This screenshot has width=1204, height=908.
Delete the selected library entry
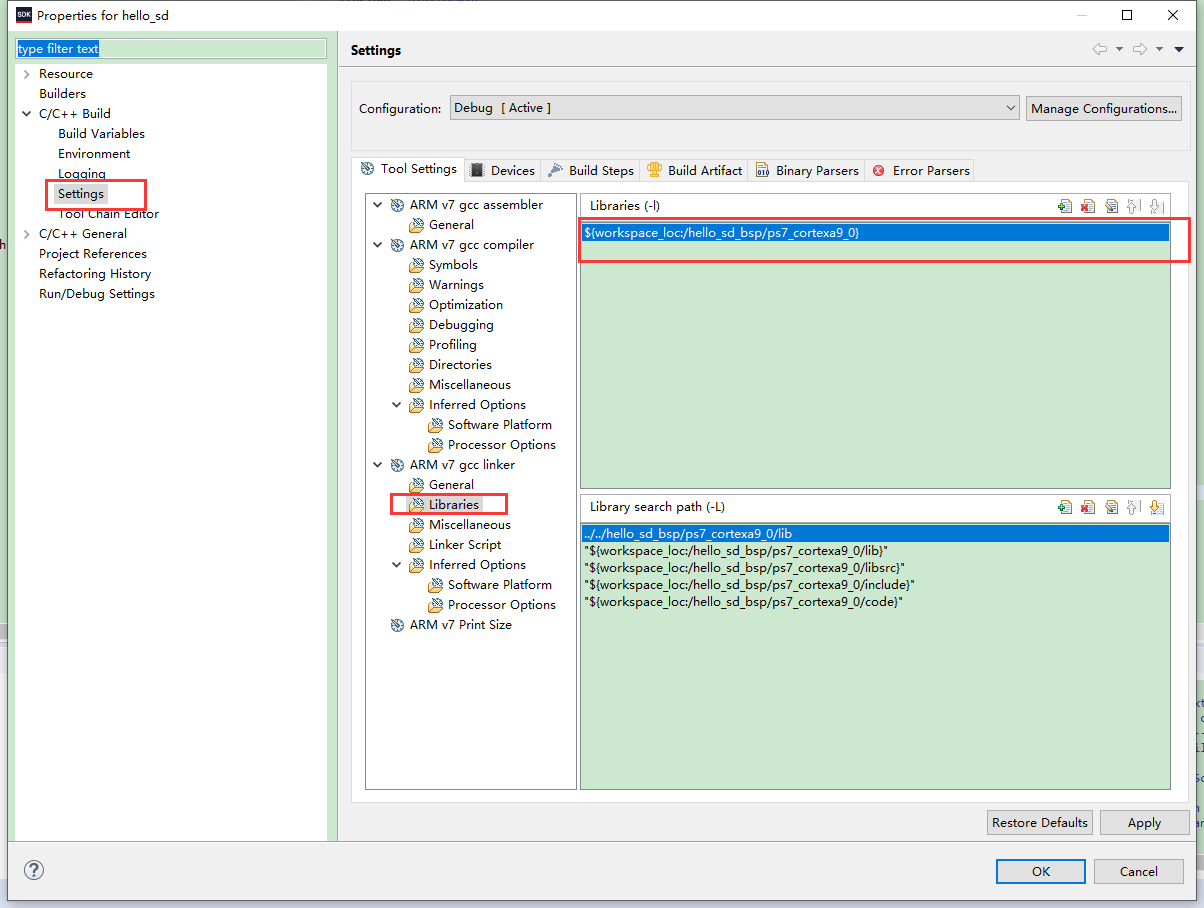1087,205
